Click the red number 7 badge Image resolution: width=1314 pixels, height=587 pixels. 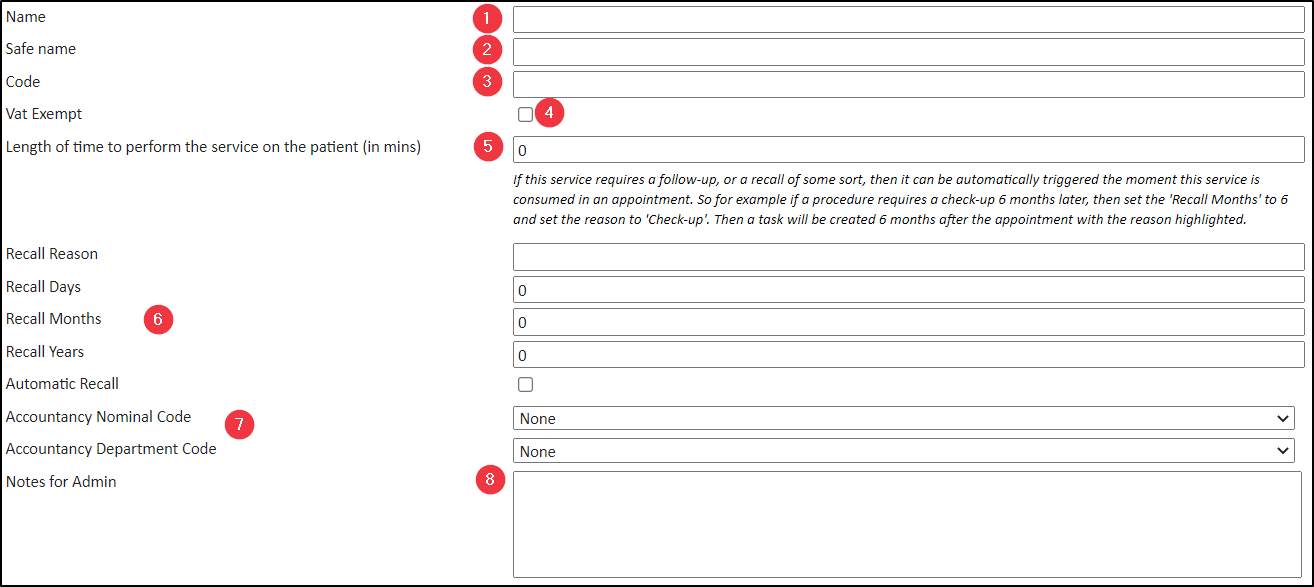(x=238, y=424)
